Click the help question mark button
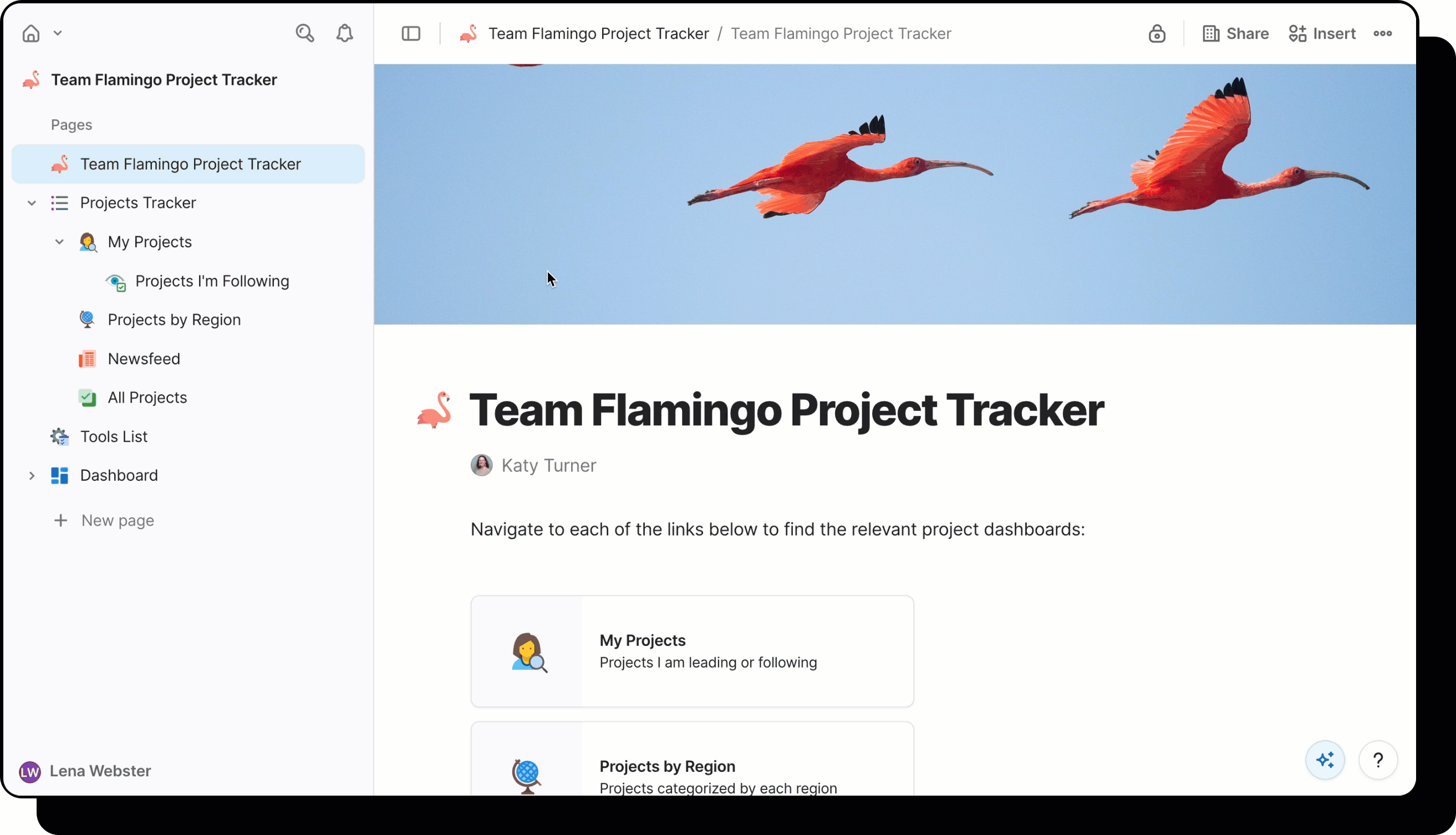1456x835 pixels. (x=1377, y=760)
